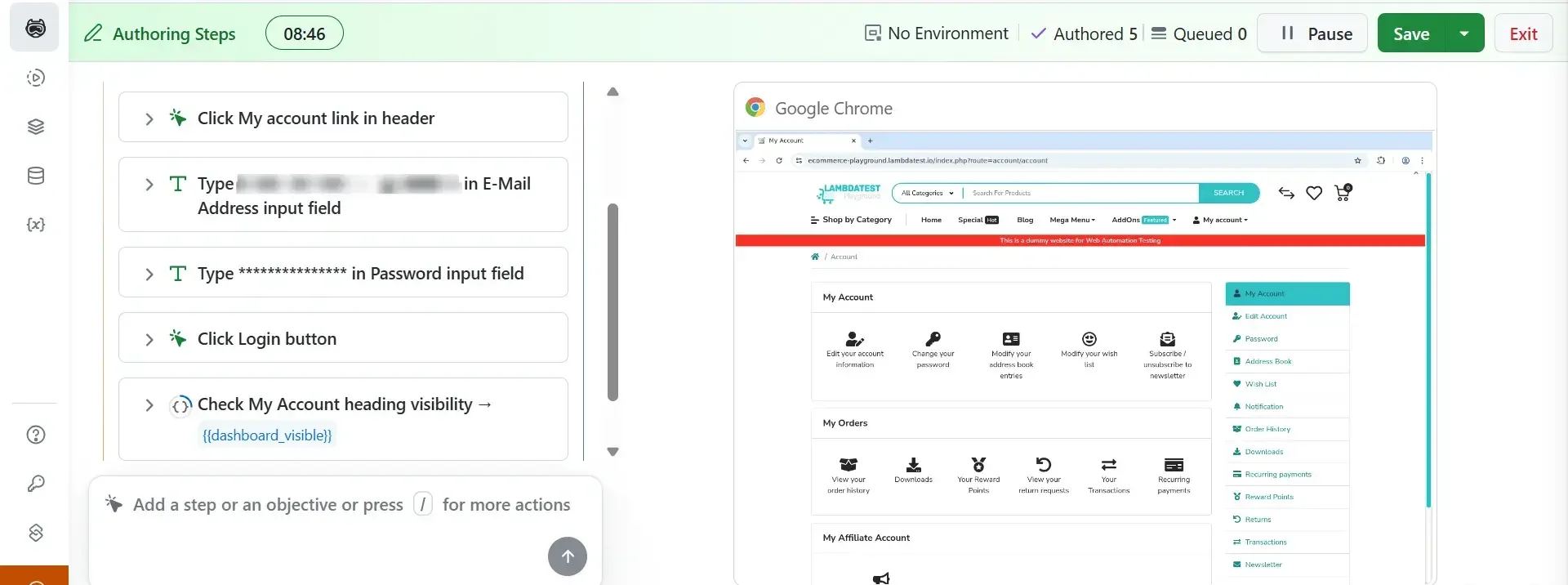
Task: Open the All Categories dropdown
Action: pos(928,193)
